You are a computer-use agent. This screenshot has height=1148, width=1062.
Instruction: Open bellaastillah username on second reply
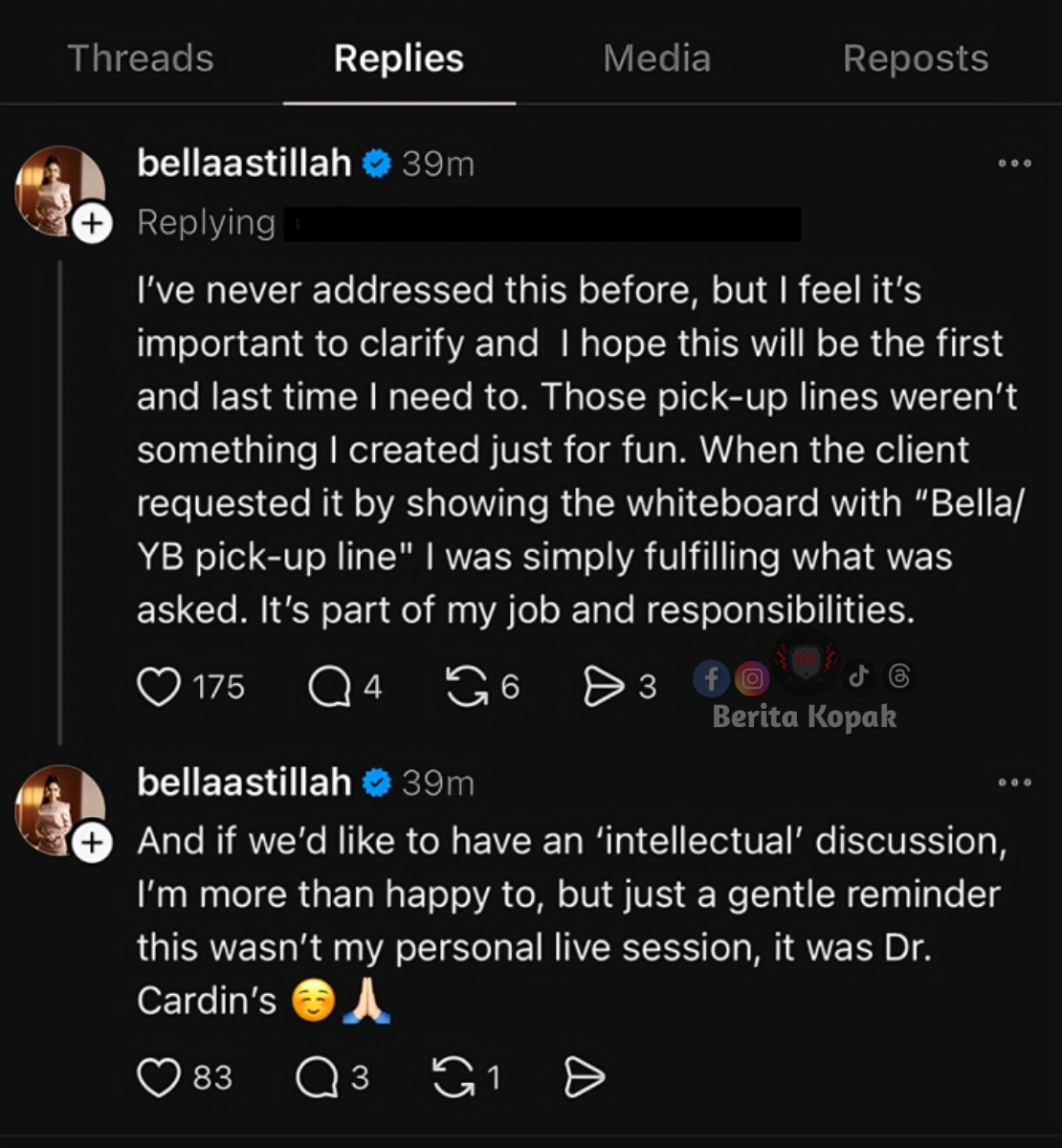[244, 783]
